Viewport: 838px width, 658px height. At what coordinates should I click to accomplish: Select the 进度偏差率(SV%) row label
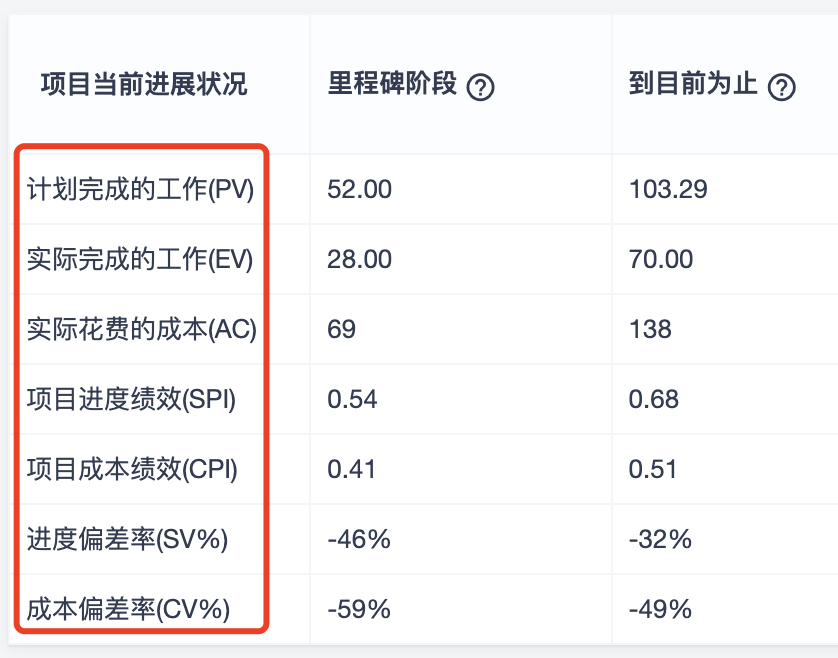point(128,539)
